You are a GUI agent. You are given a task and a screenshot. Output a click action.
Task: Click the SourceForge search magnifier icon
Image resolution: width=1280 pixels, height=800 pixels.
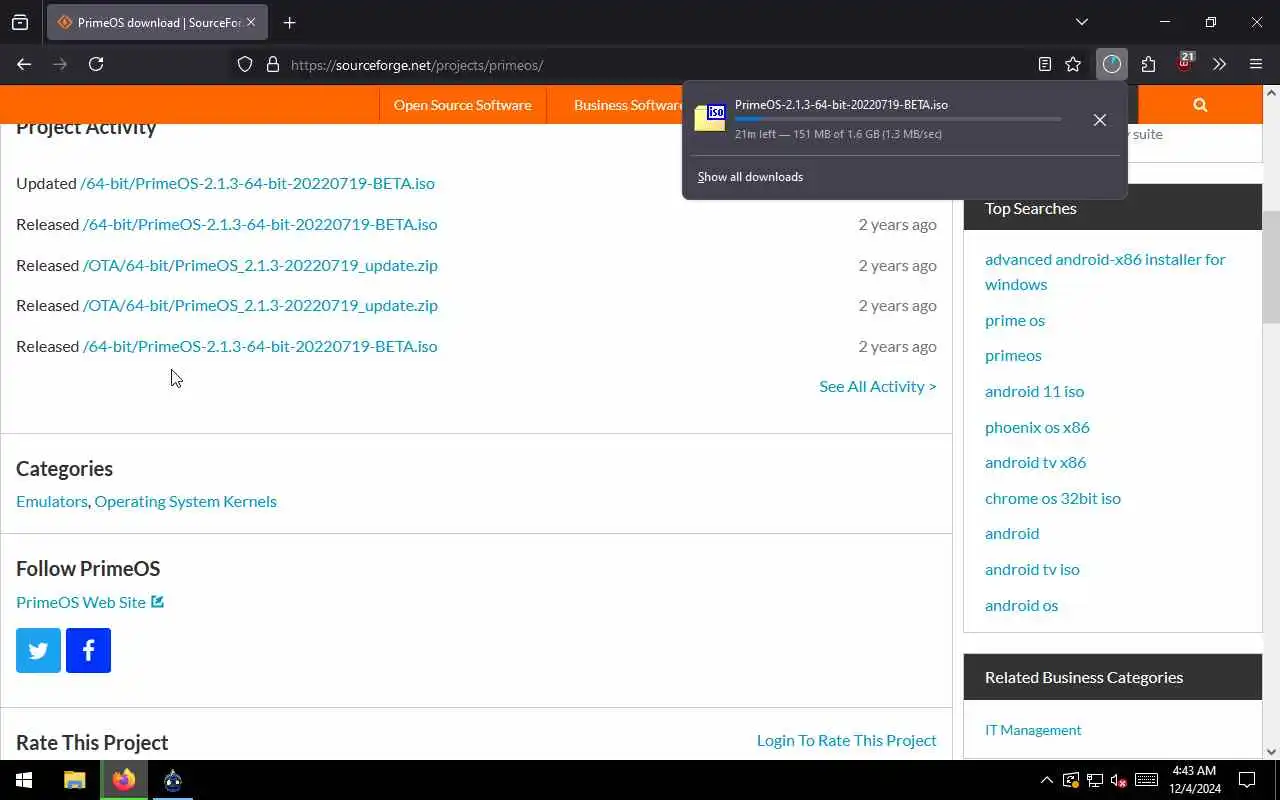[x=1200, y=105]
